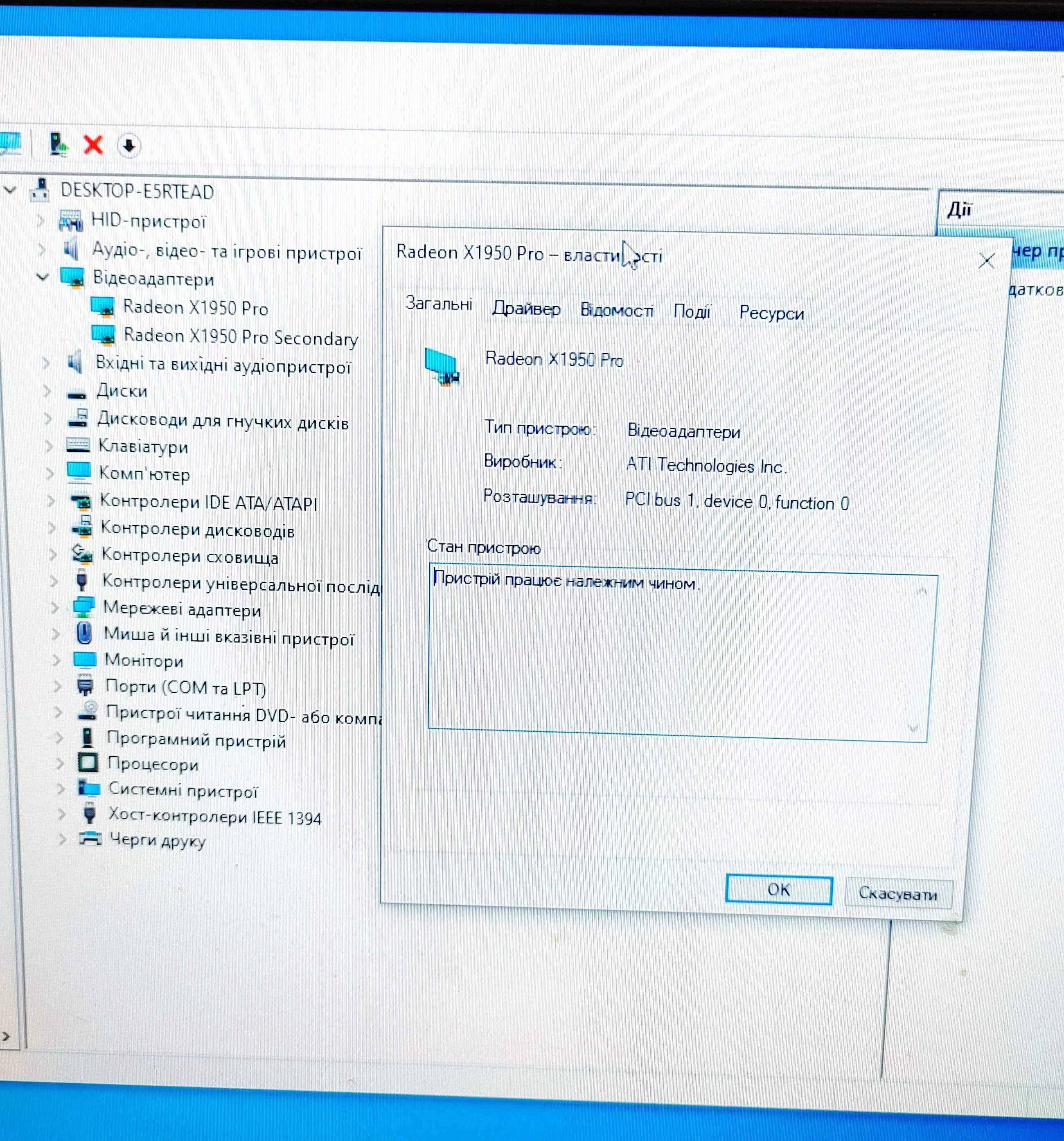Screen dimensions: 1064x1141
Task: Select Radeon X1950 Pro Secondary in tree
Action: 241,338
